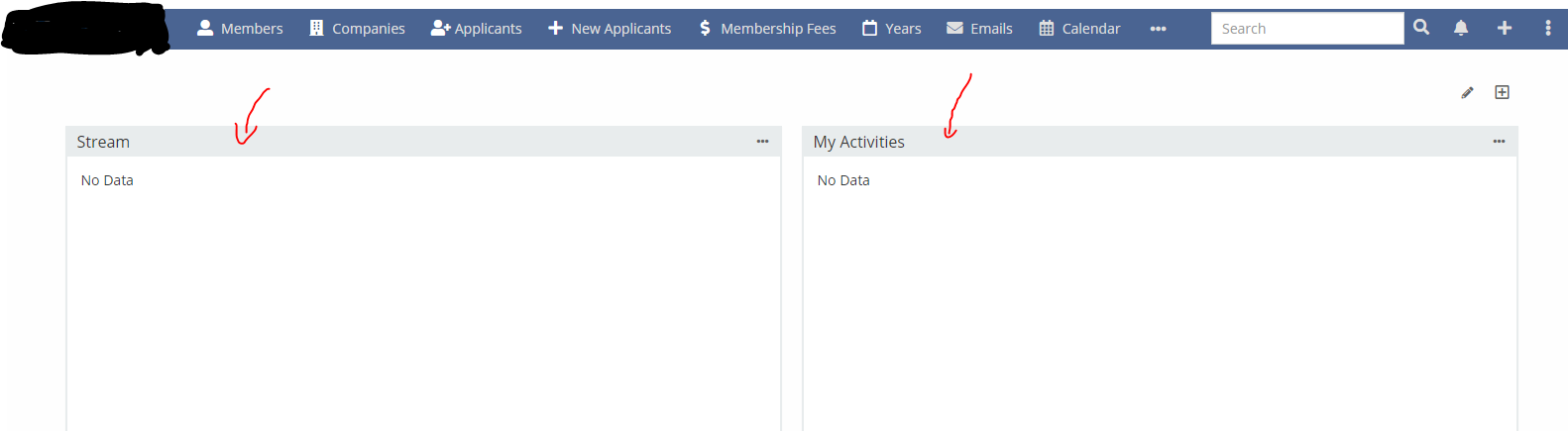The width and height of the screenshot is (1568, 431).
Task: Go to the Calendar tab
Action: pos(1079,29)
